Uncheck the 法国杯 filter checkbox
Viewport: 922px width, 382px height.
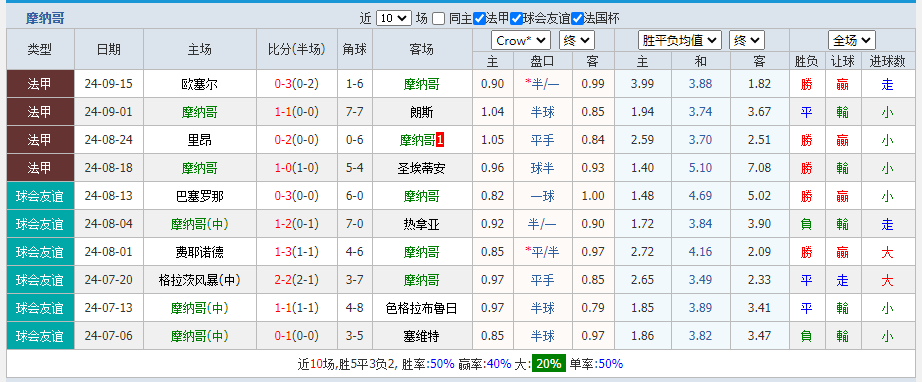pos(577,19)
